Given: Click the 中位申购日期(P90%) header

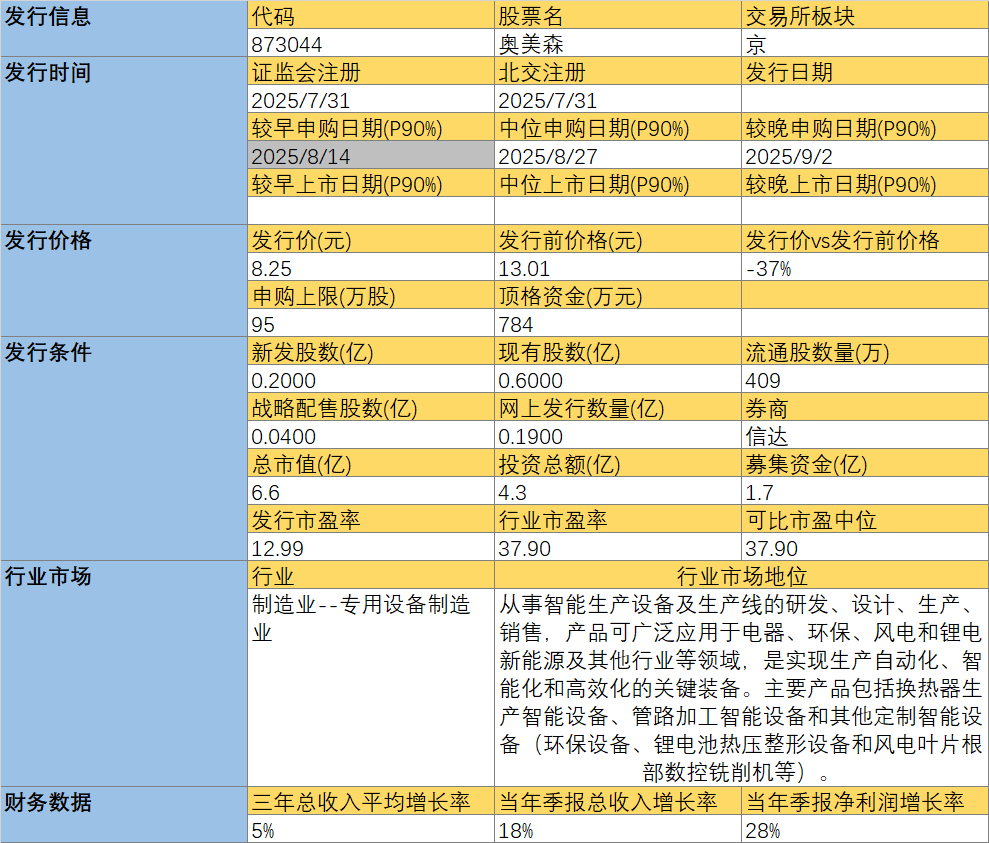Looking at the screenshot, I should point(617,127).
